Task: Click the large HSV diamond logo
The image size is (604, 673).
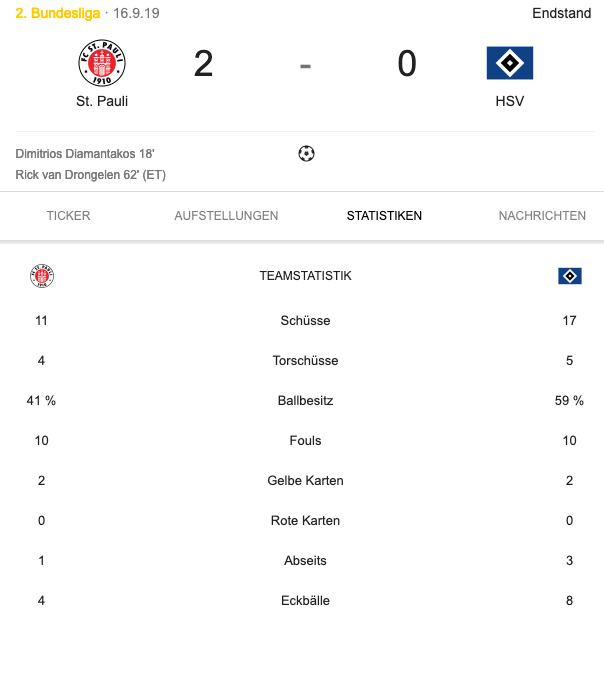Action: [510, 63]
